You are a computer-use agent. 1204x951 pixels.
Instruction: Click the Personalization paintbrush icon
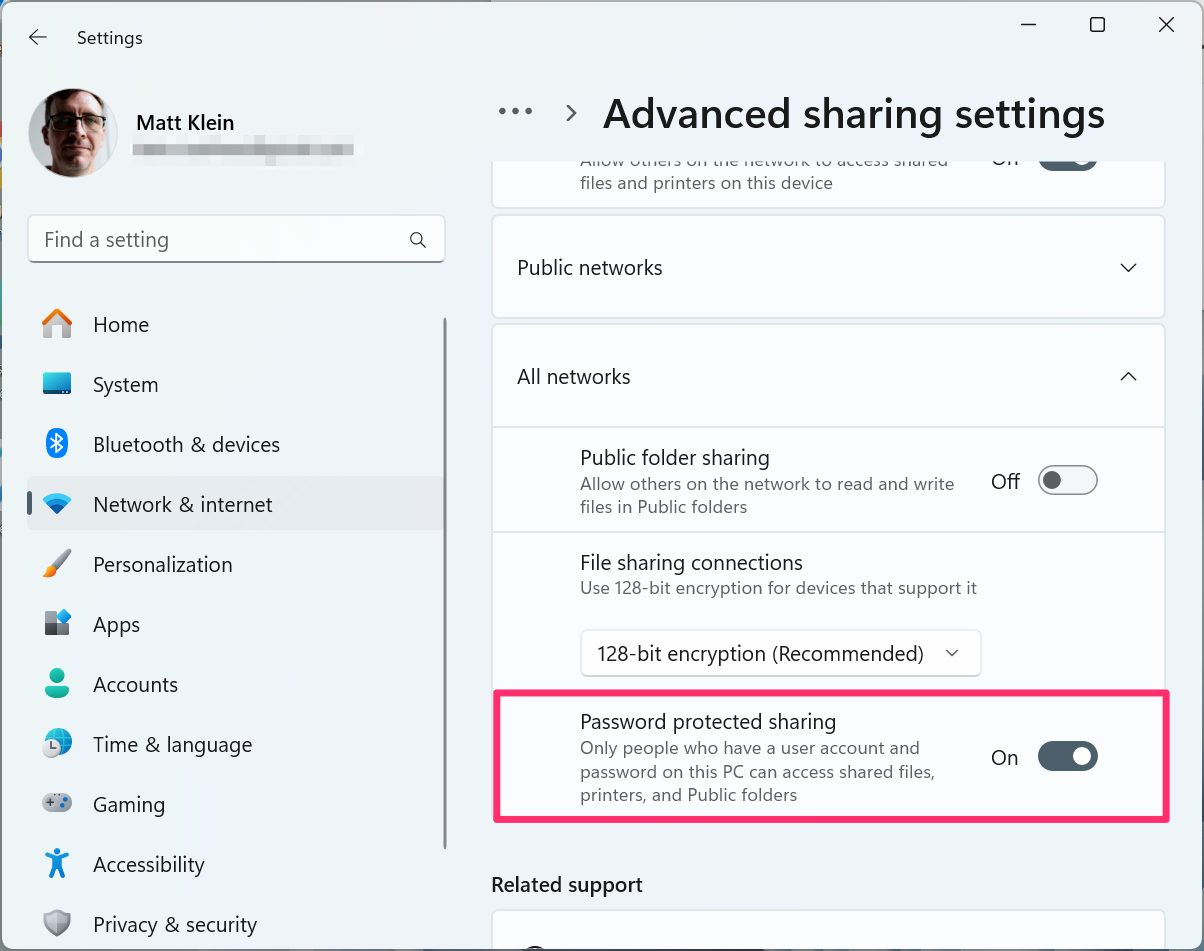[x=57, y=564]
